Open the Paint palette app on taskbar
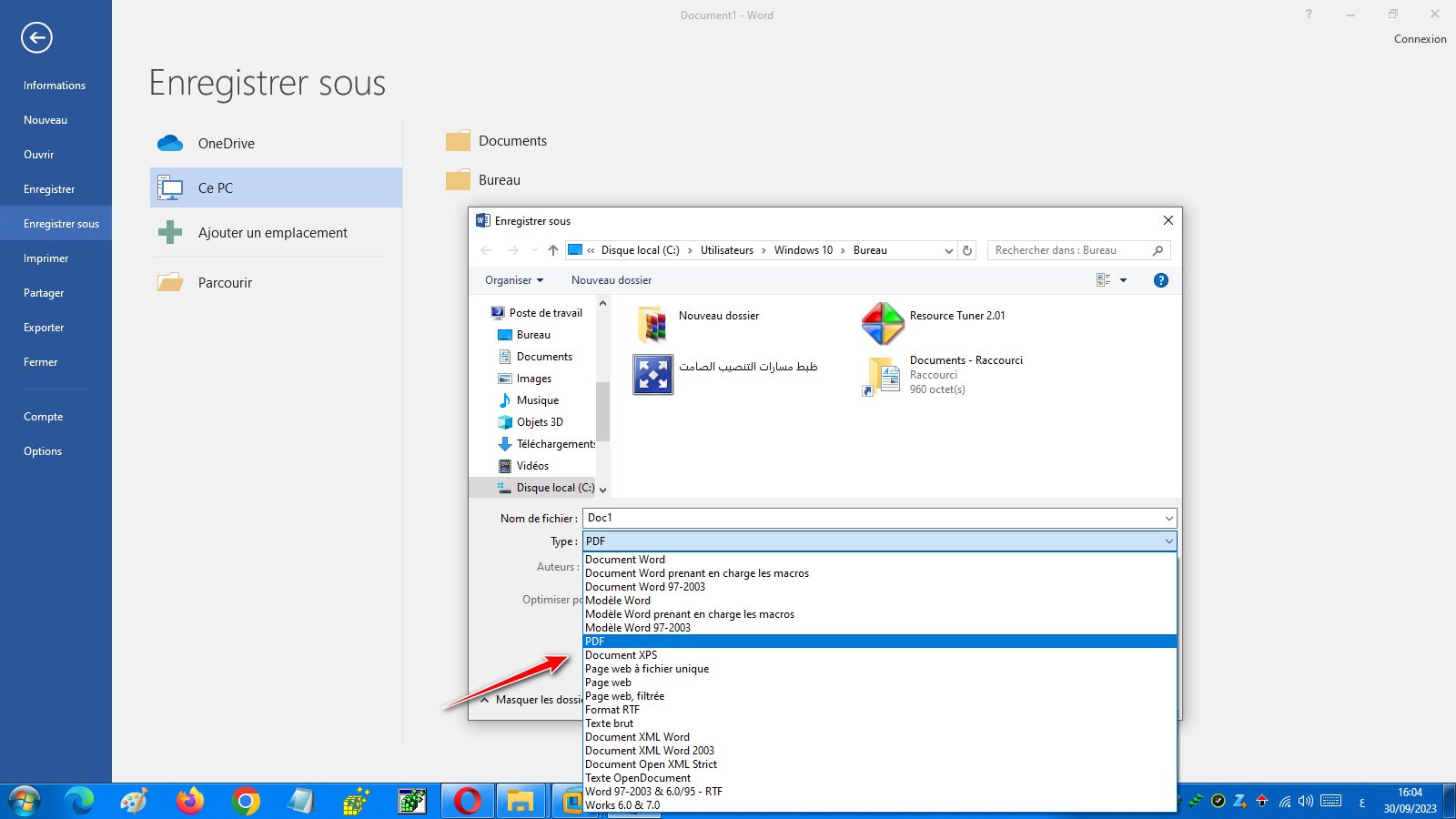Screen dimensions: 1456x819 [135, 801]
